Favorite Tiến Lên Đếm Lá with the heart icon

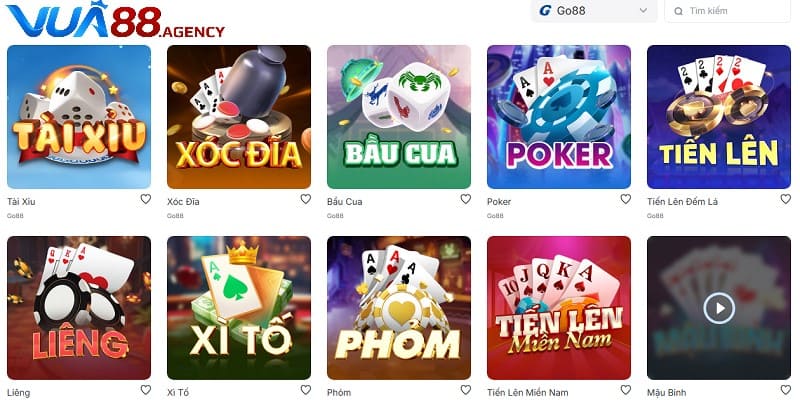coord(786,199)
